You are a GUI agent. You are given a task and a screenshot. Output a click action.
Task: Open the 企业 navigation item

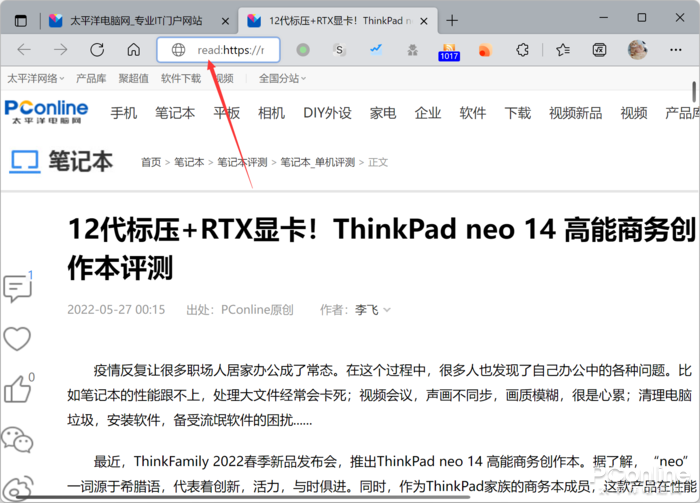[x=428, y=113]
